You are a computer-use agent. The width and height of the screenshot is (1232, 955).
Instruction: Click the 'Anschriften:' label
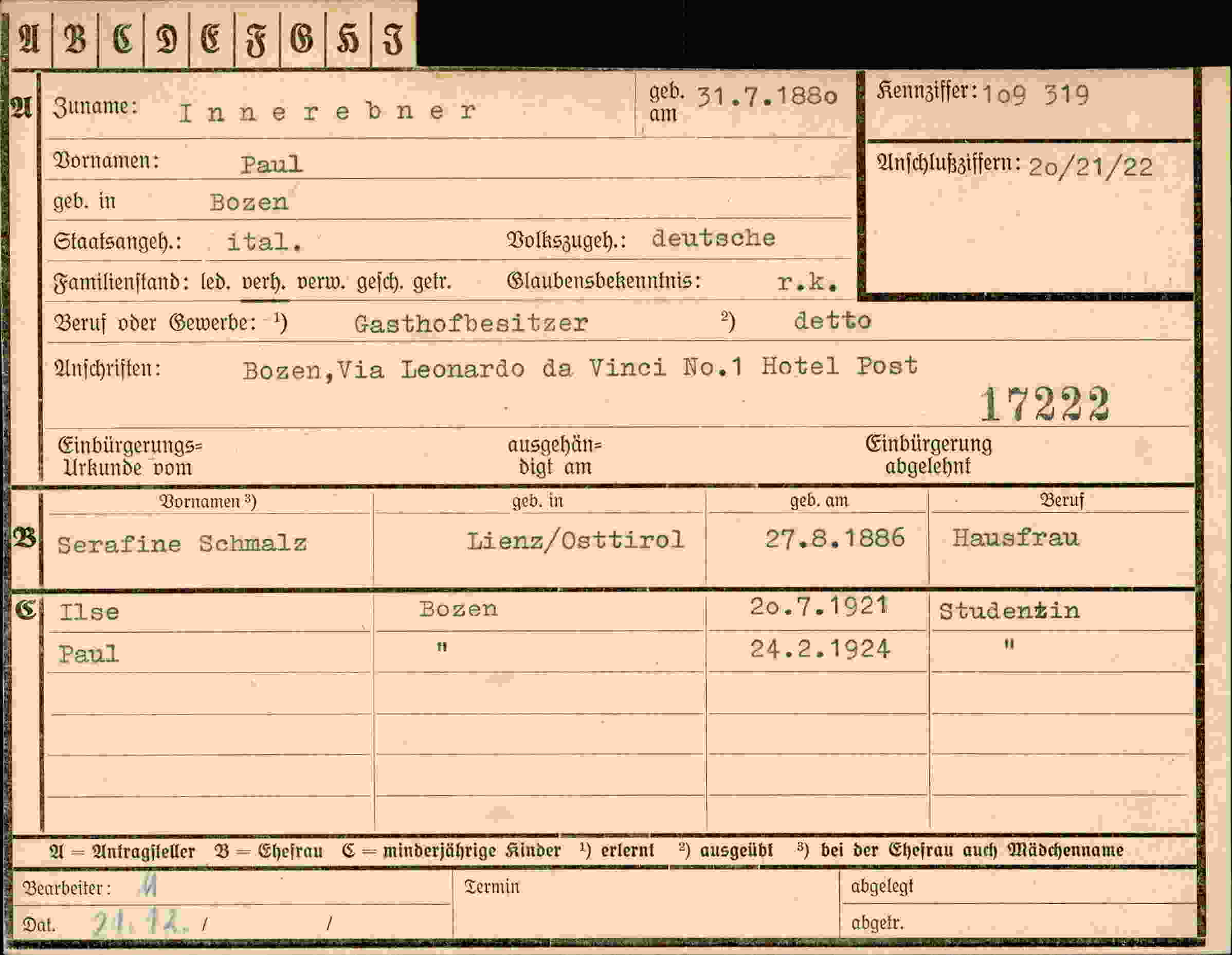click(x=108, y=369)
